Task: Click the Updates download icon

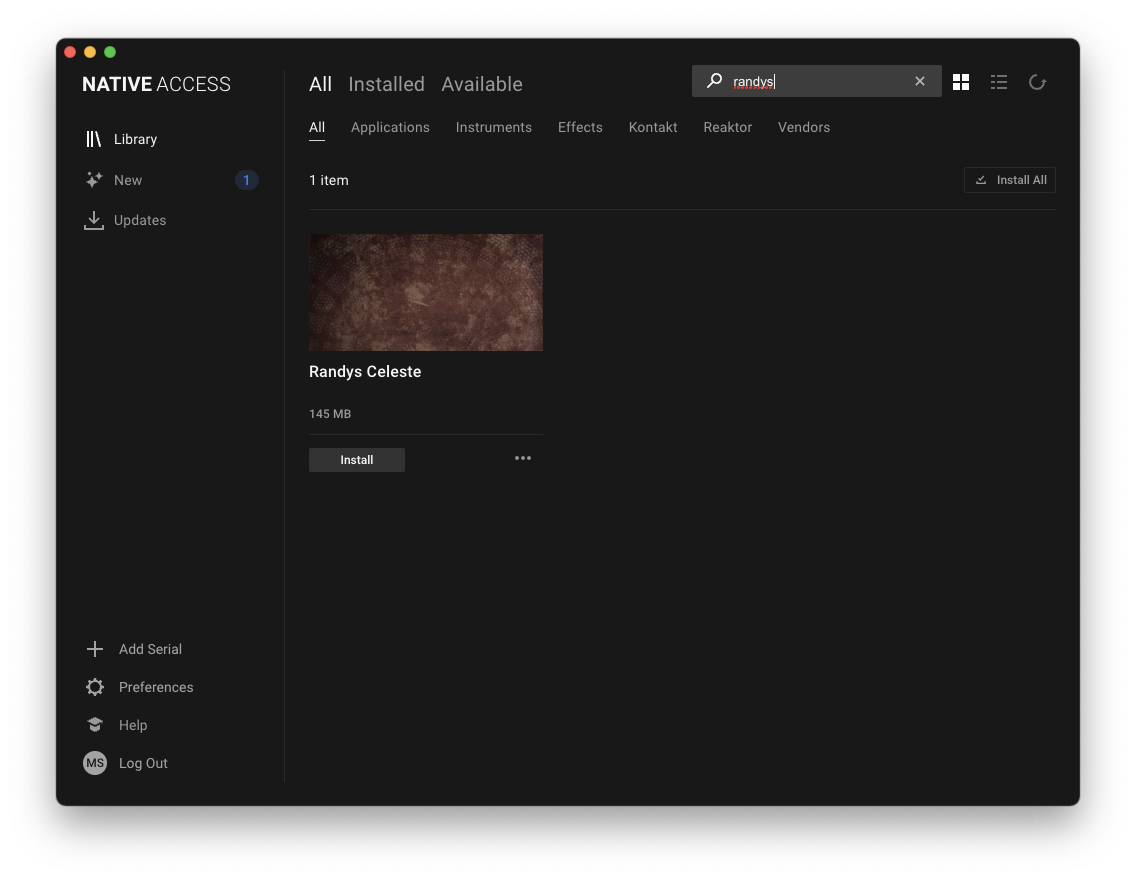Action: click(93, 220)
